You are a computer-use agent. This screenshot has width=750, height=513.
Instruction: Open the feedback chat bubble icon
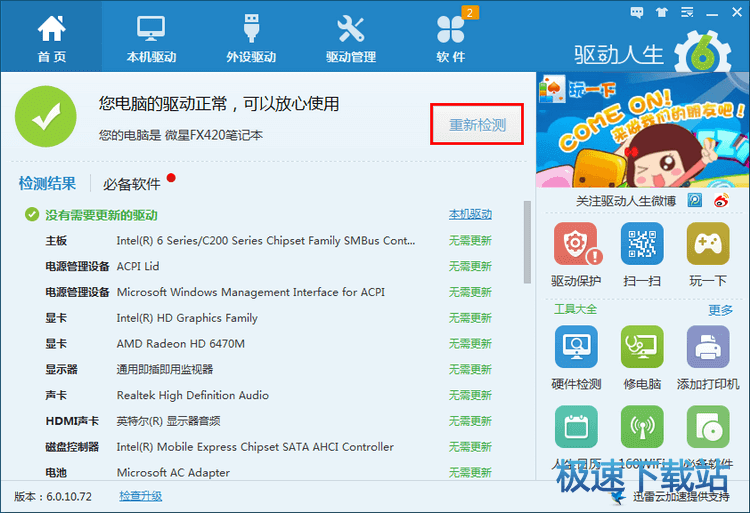click(x=637, y=13)
